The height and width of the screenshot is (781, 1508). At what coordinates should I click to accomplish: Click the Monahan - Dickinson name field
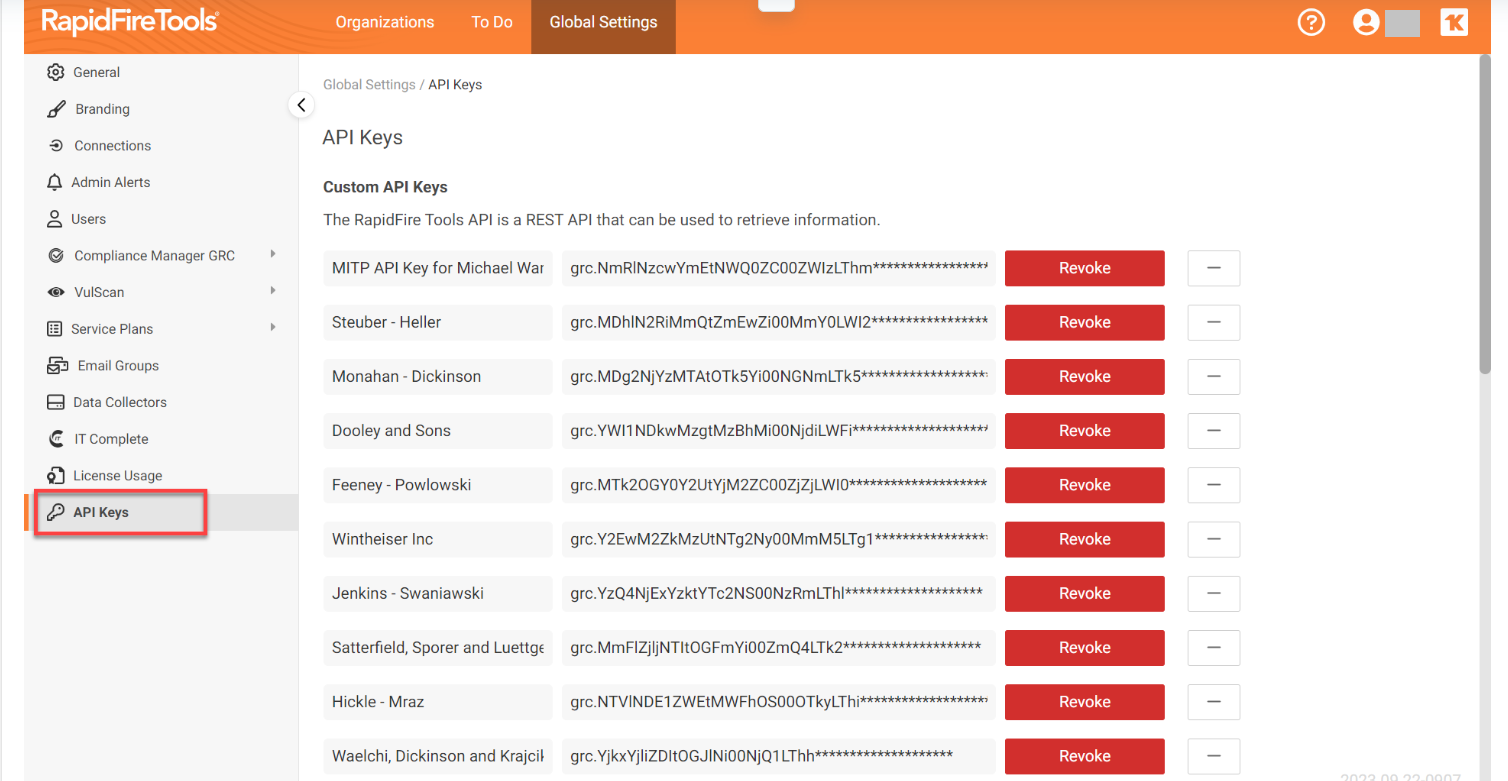[438, 377]
